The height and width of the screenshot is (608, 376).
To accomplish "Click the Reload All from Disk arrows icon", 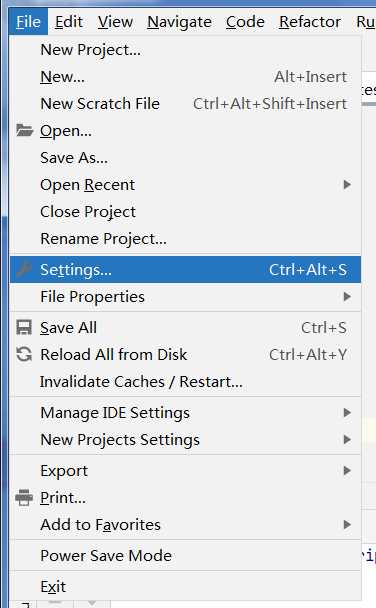I will tap(24, 354).
